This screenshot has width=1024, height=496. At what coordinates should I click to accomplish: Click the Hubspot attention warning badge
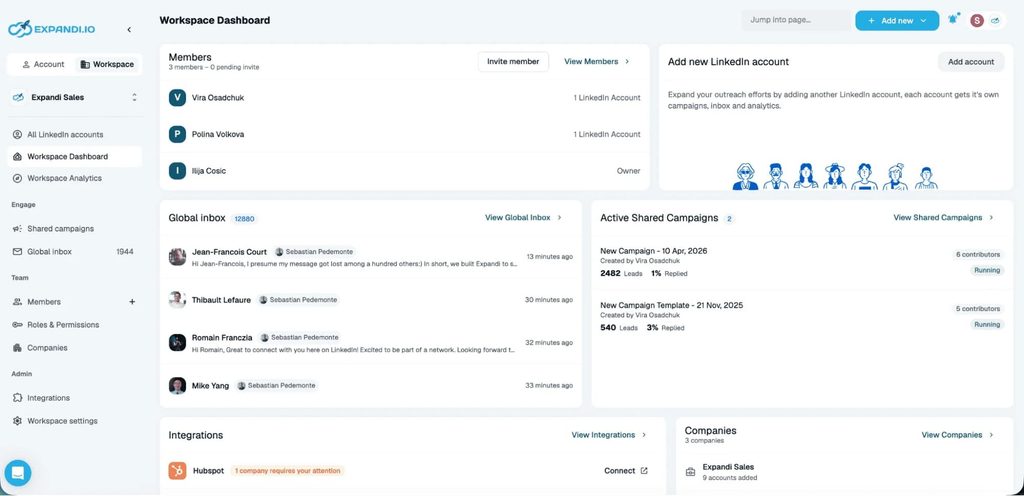point(287,471)
